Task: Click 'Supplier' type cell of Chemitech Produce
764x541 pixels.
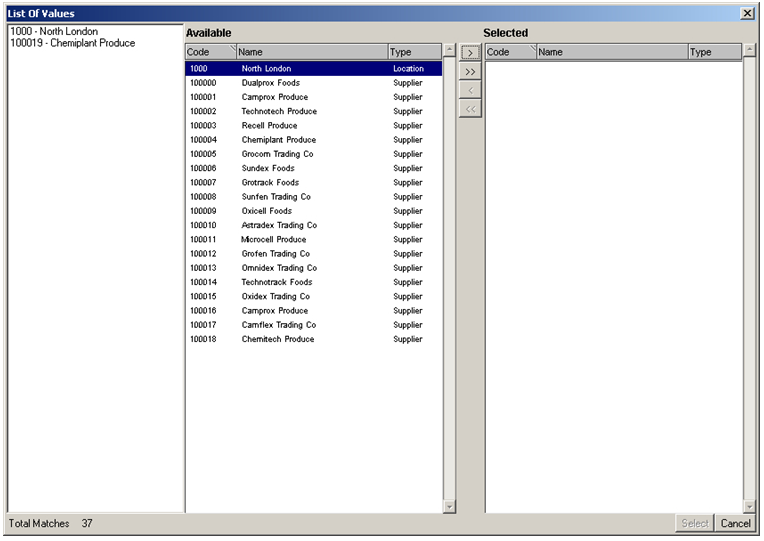Action: click(408, 339)
